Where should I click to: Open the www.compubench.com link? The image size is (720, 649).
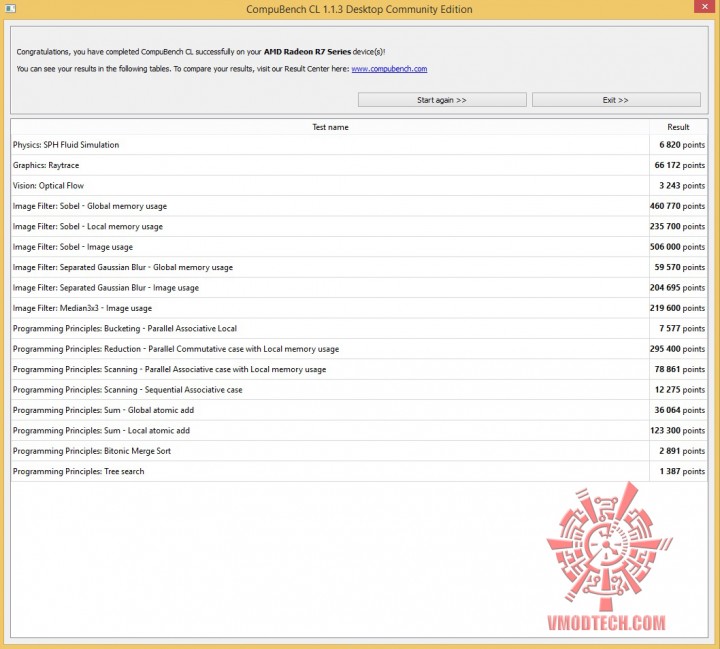(389, 69)
